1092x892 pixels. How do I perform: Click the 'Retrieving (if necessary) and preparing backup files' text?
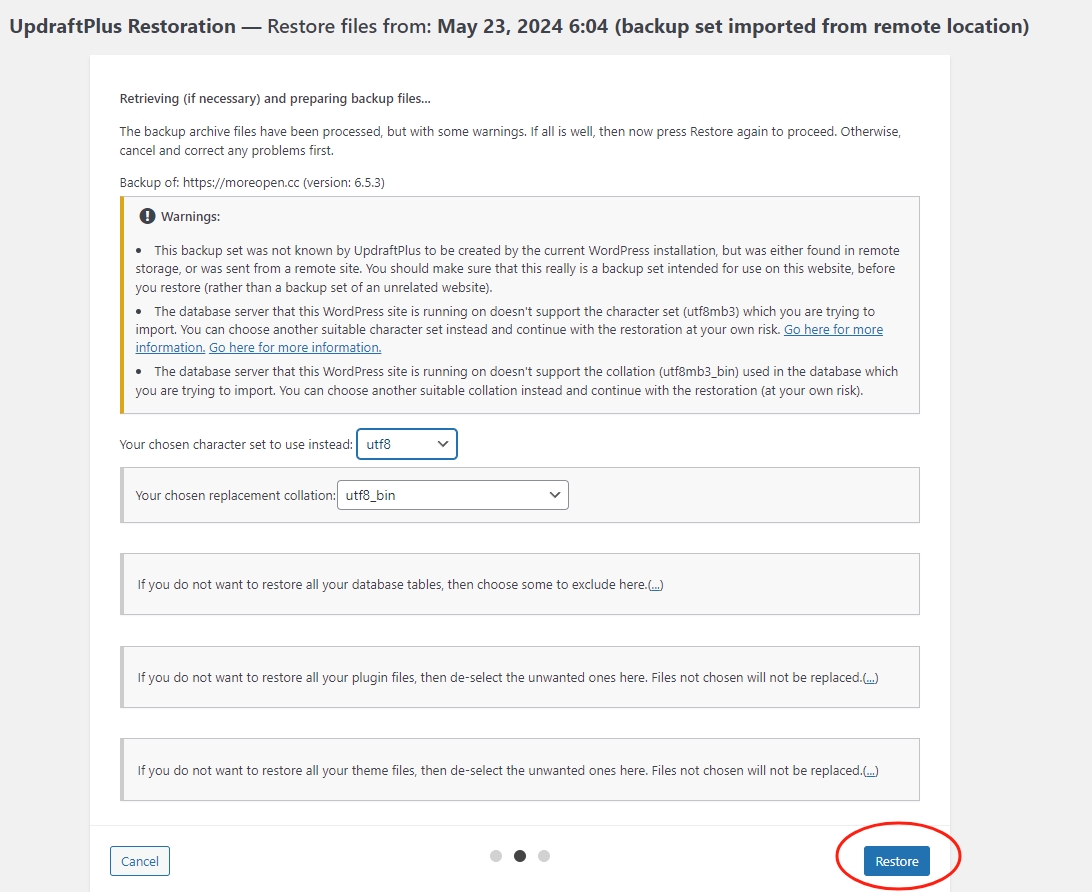coord(275,99)
